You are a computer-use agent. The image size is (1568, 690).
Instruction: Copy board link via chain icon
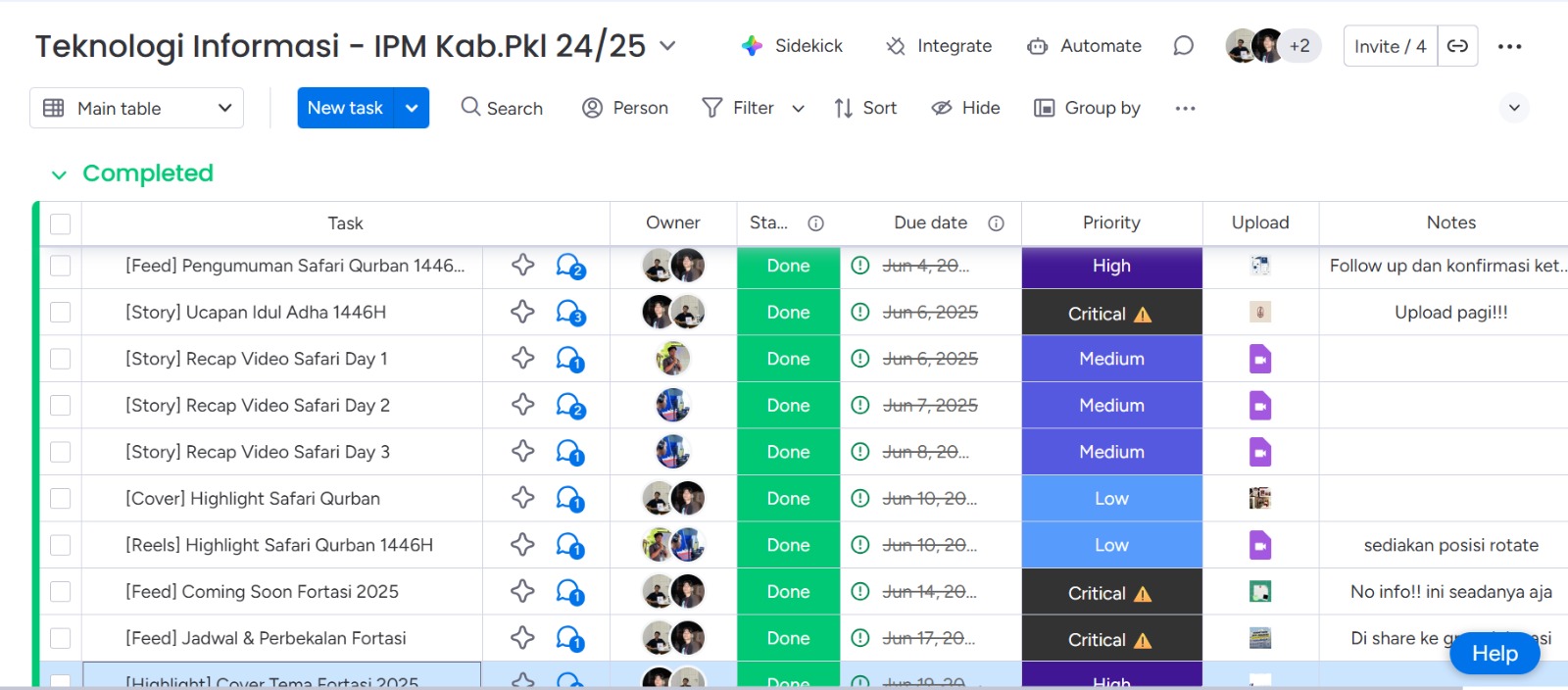click(1457, 46)
